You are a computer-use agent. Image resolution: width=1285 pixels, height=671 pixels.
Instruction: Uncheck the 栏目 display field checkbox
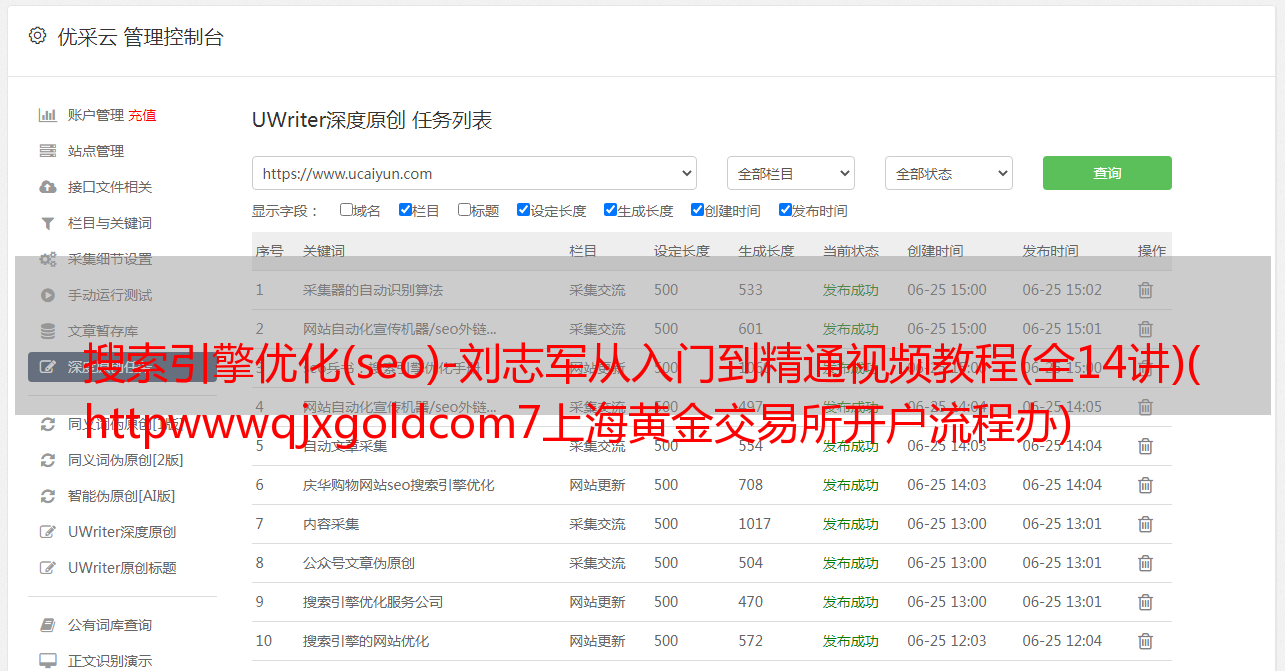[405, 210]
